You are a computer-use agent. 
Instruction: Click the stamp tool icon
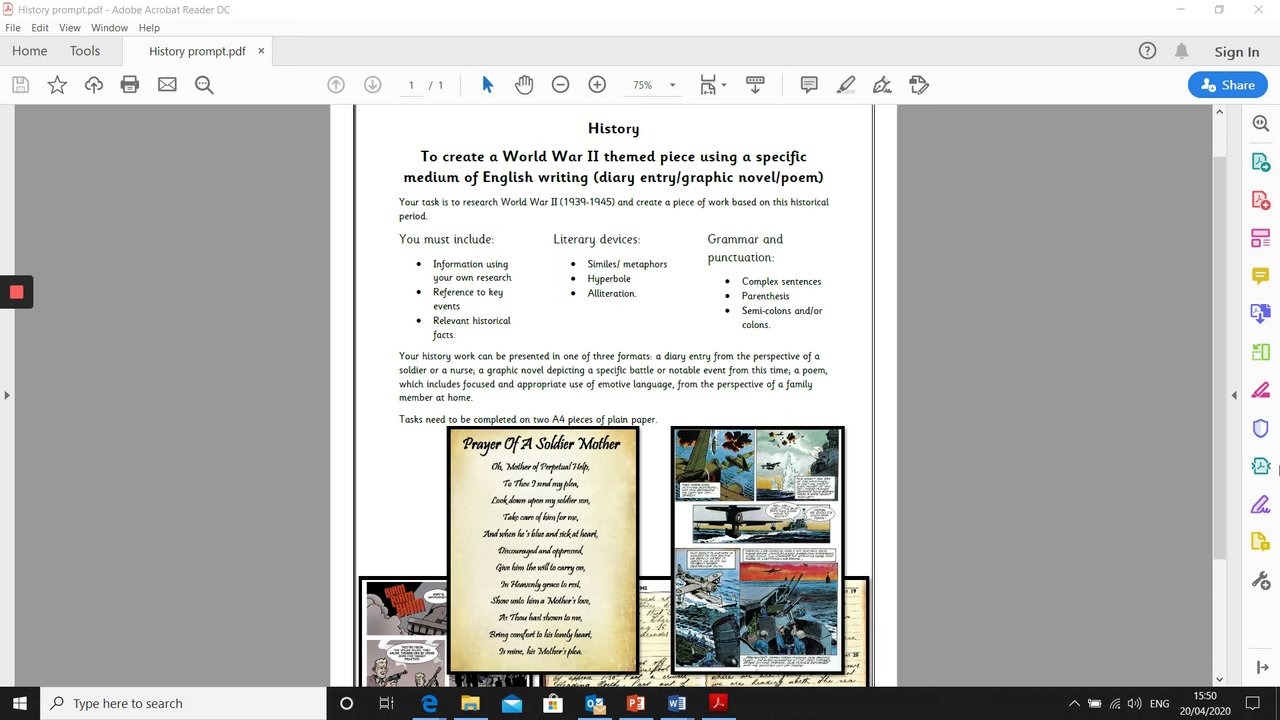click(x=919, y=85)
